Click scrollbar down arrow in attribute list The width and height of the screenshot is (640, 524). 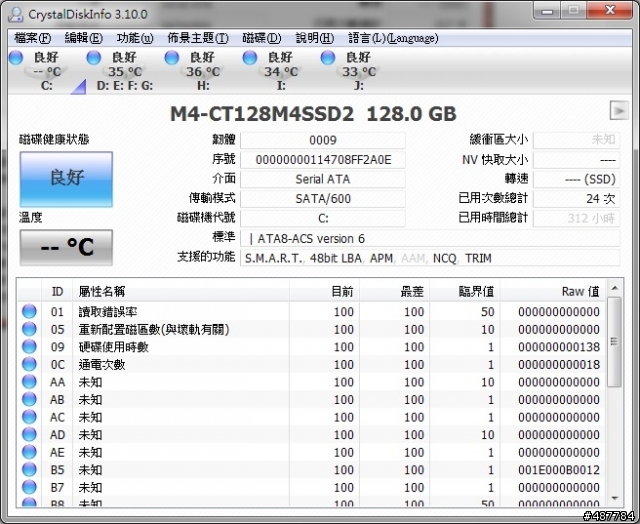click(x=614, y=498)
